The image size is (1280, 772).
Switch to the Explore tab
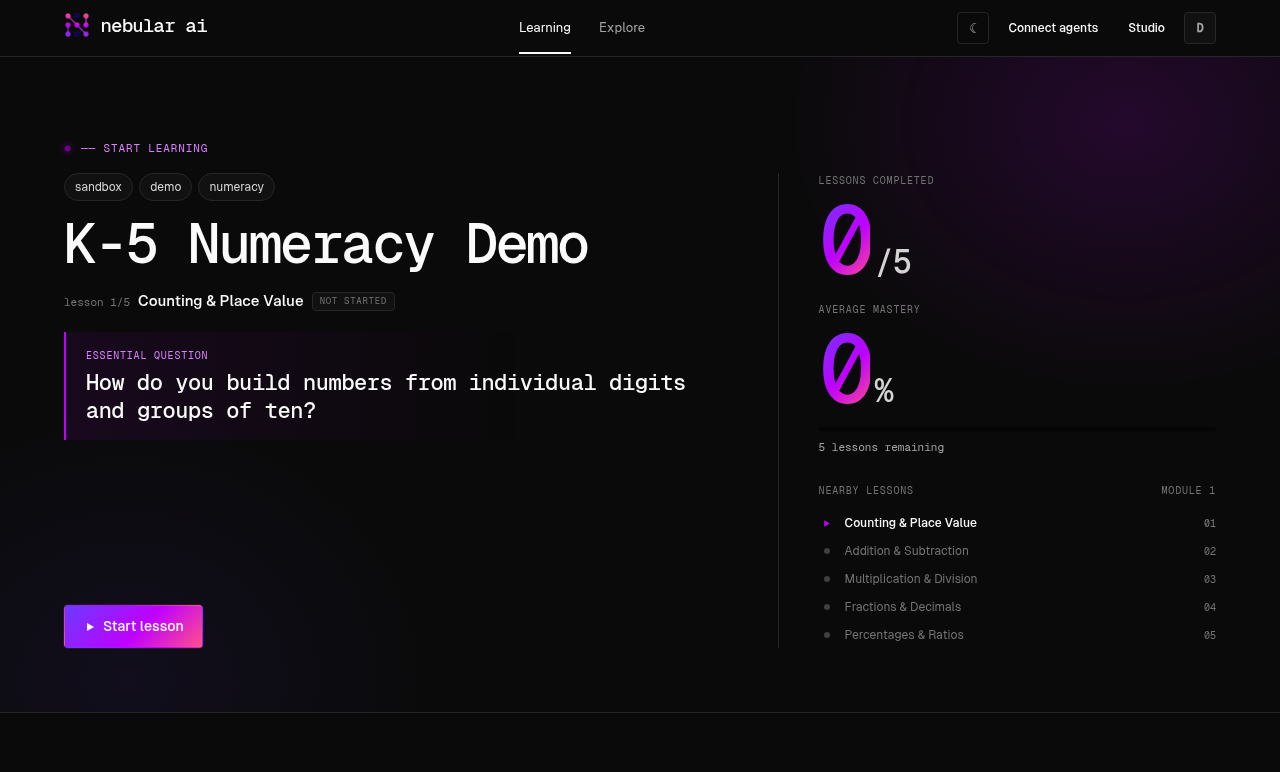pos(622,28)
